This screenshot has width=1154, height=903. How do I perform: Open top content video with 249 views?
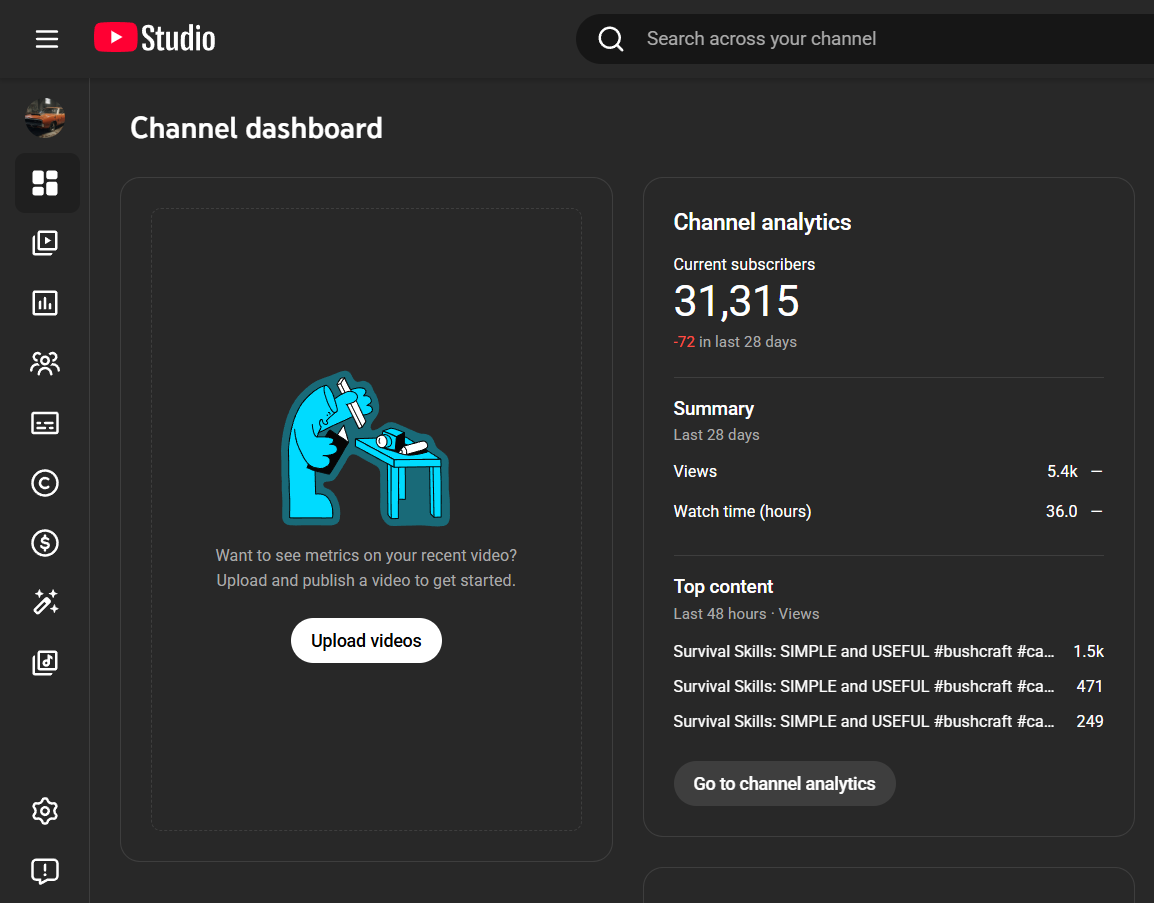click(x=863, y=721)
